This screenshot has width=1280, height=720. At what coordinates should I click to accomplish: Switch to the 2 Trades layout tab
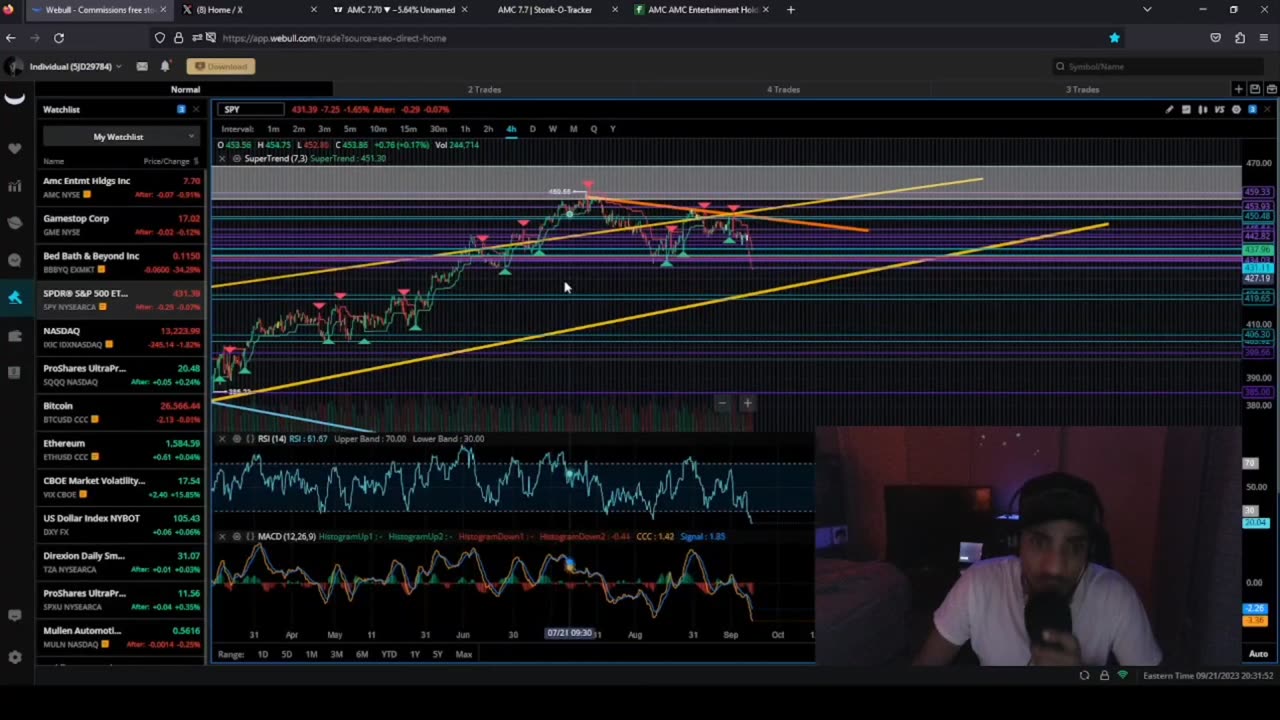click(484, 89)
